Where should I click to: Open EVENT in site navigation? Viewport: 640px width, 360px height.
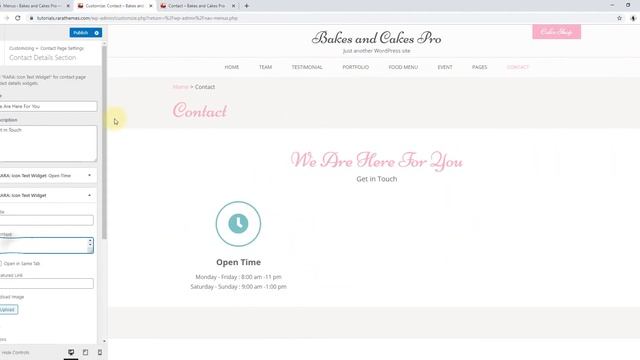click(x=445, y=67)
